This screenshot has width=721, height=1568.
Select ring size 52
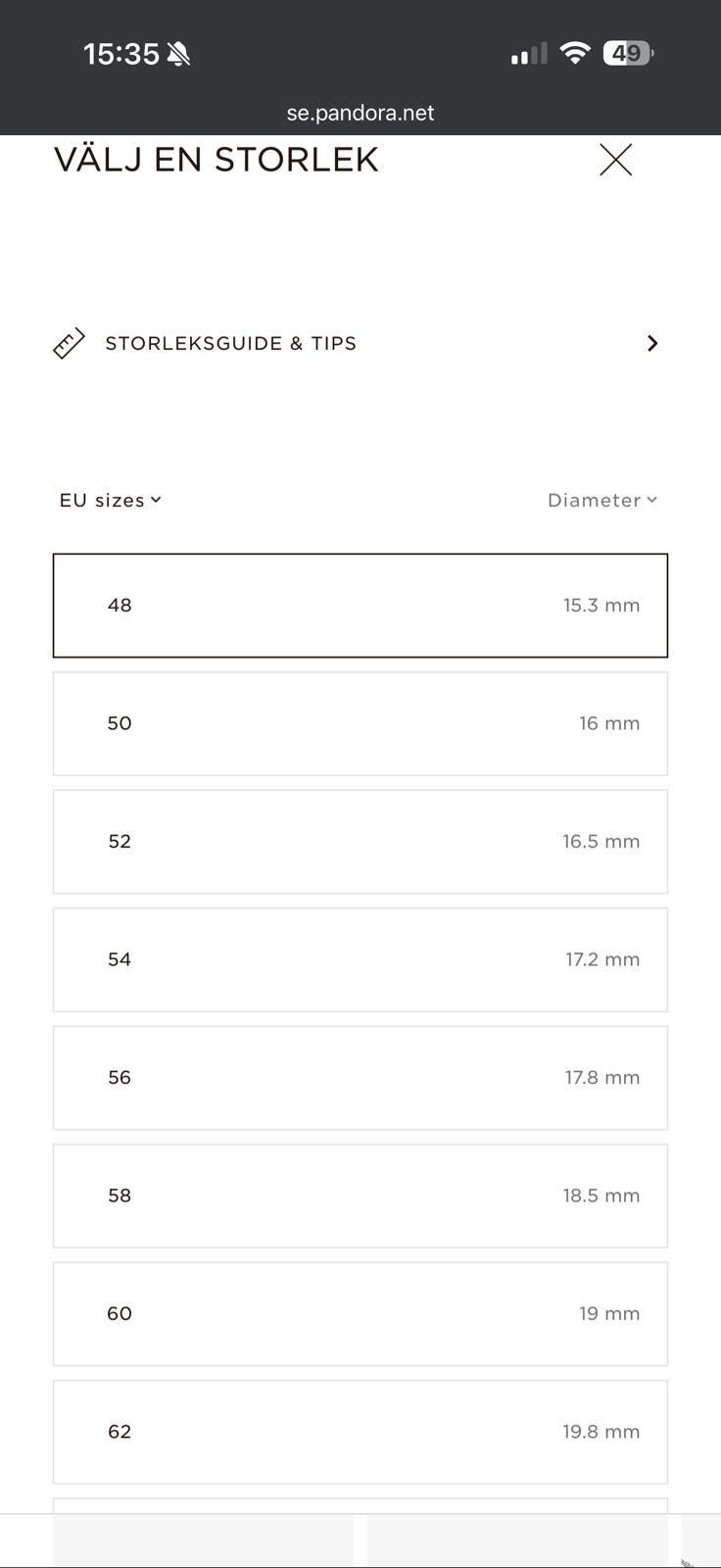tap(360, 842)
